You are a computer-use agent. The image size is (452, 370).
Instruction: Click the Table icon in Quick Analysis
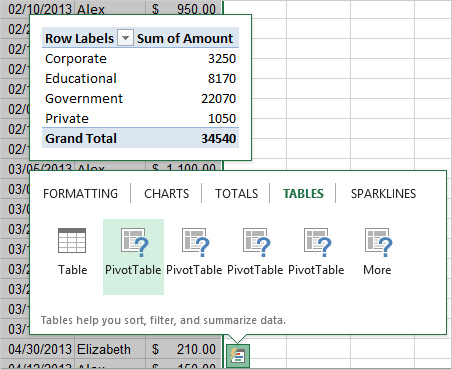pyautogui.click(x=72, y=252)
